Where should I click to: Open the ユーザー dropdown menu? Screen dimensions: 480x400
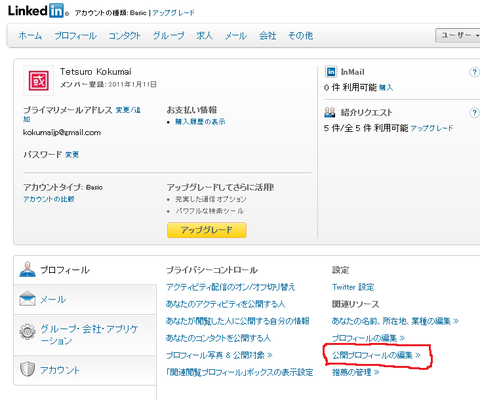[x=458, y=35]
